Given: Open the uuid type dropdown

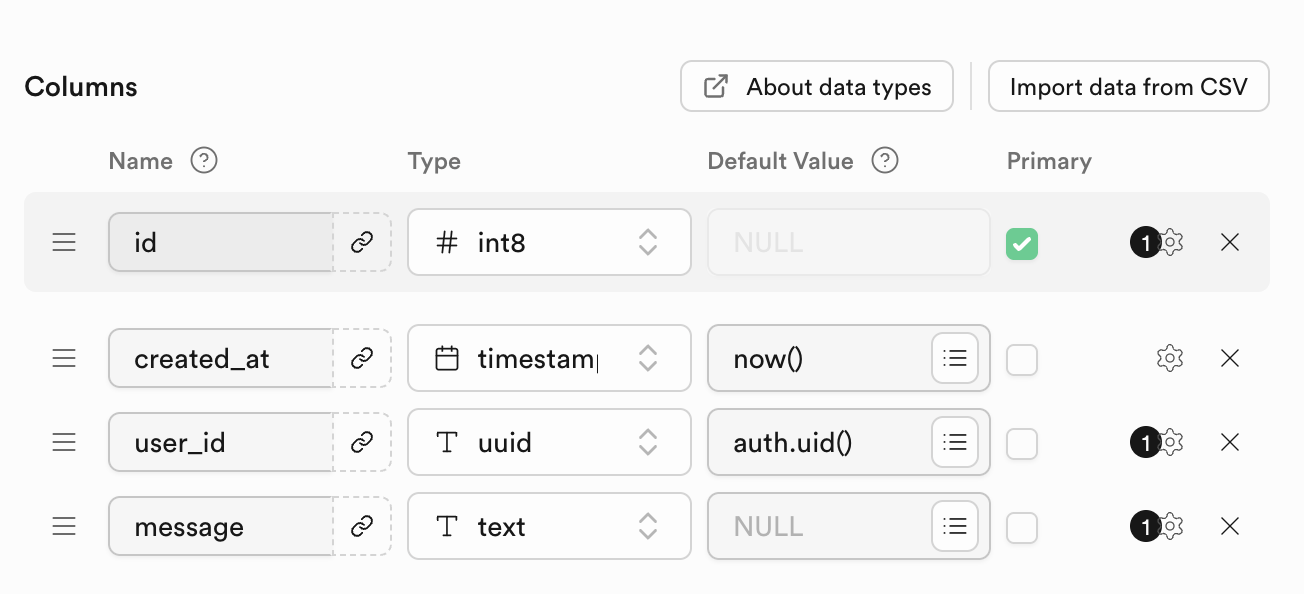Looking at the screenshot, I should 549,442.
